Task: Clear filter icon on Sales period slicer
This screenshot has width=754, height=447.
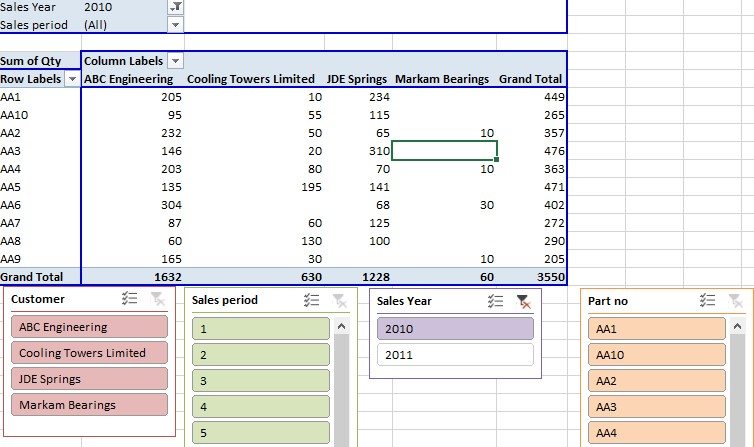Action: coord(338,300)
